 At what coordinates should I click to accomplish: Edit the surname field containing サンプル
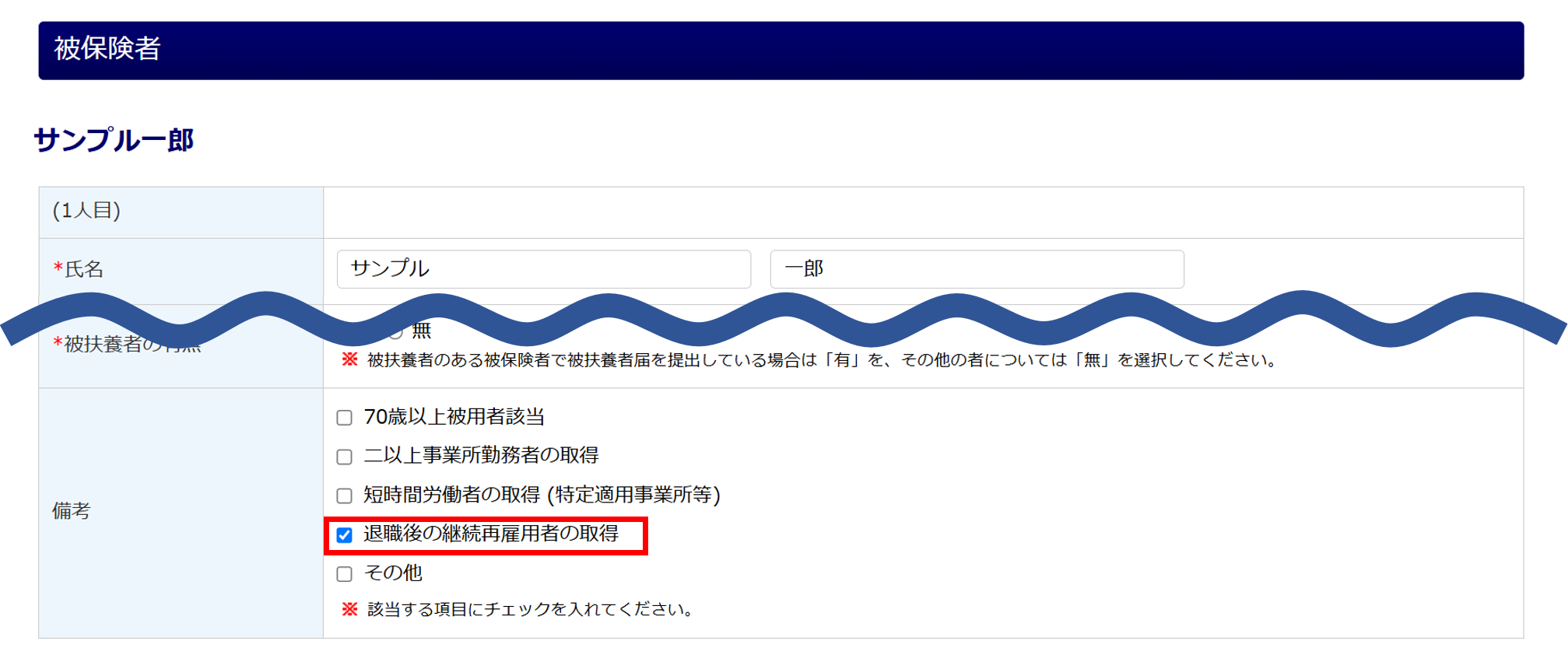pos(544,269)
